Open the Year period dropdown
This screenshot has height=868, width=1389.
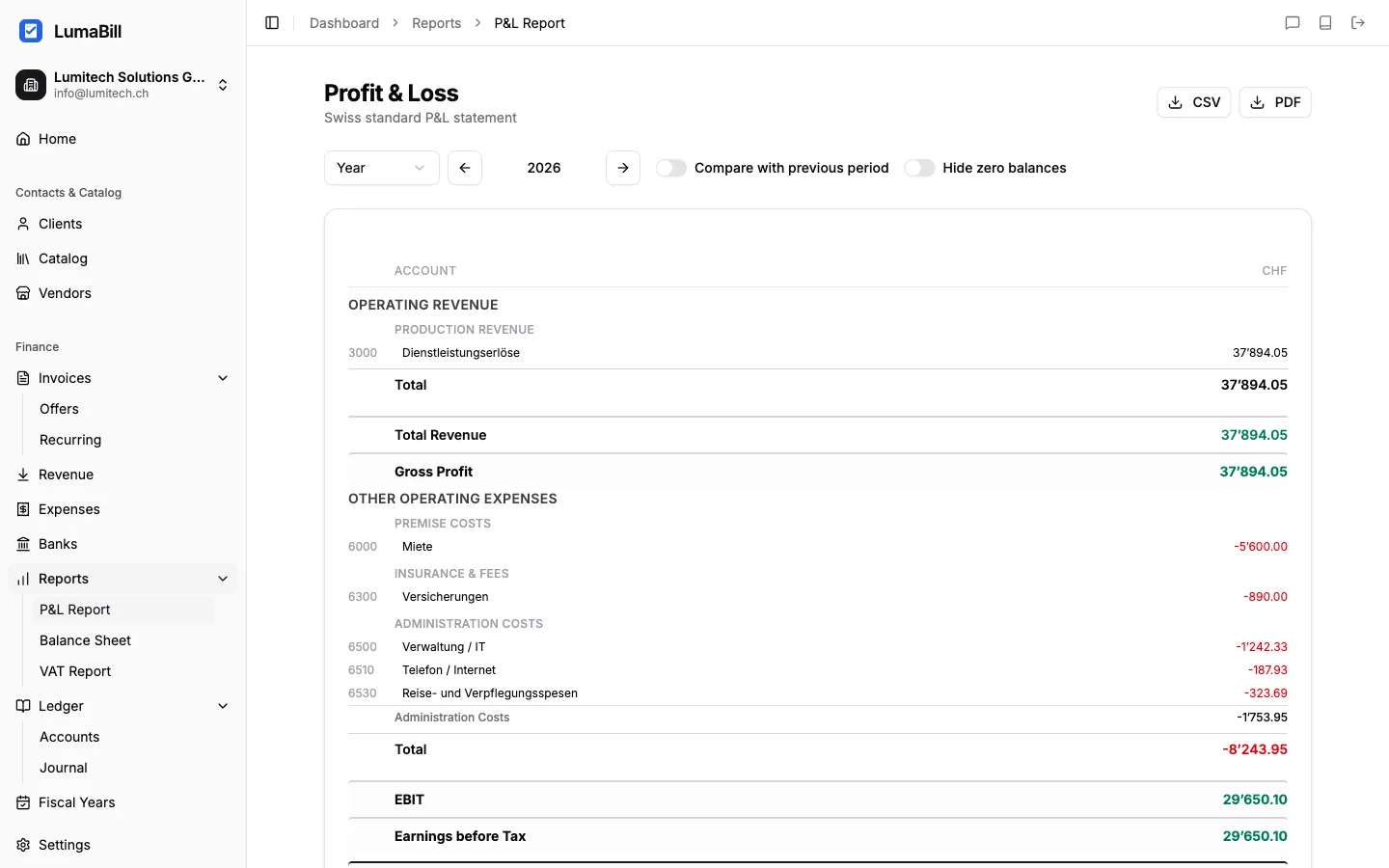381,167
